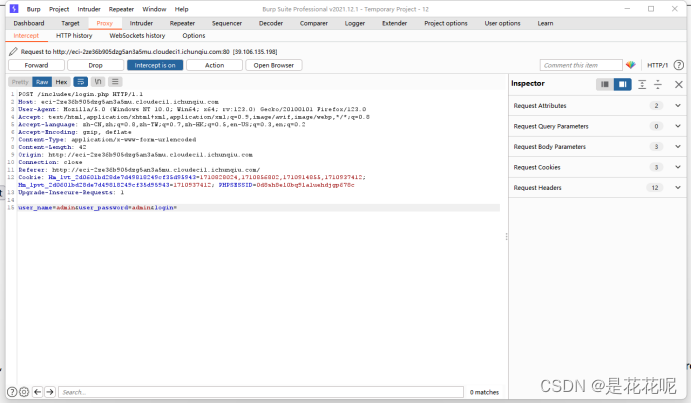
Task: Click the Inspector collapse all sections icon
Action: (658, 84)
